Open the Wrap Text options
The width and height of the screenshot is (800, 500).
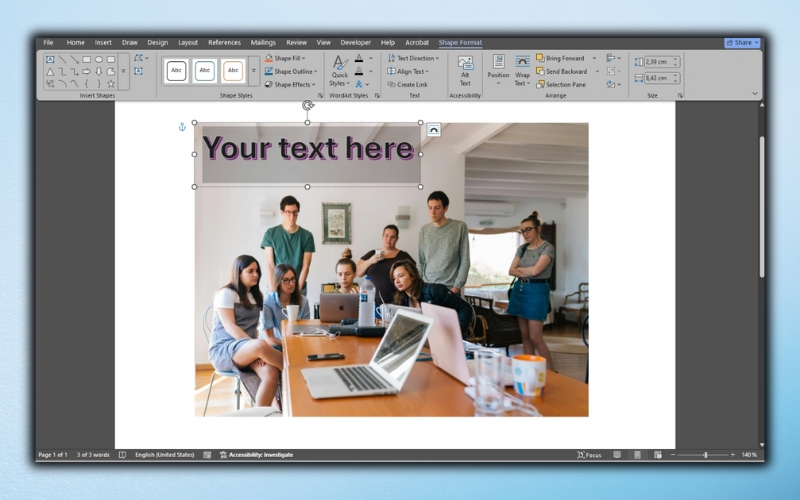click(x=522, y=70)
